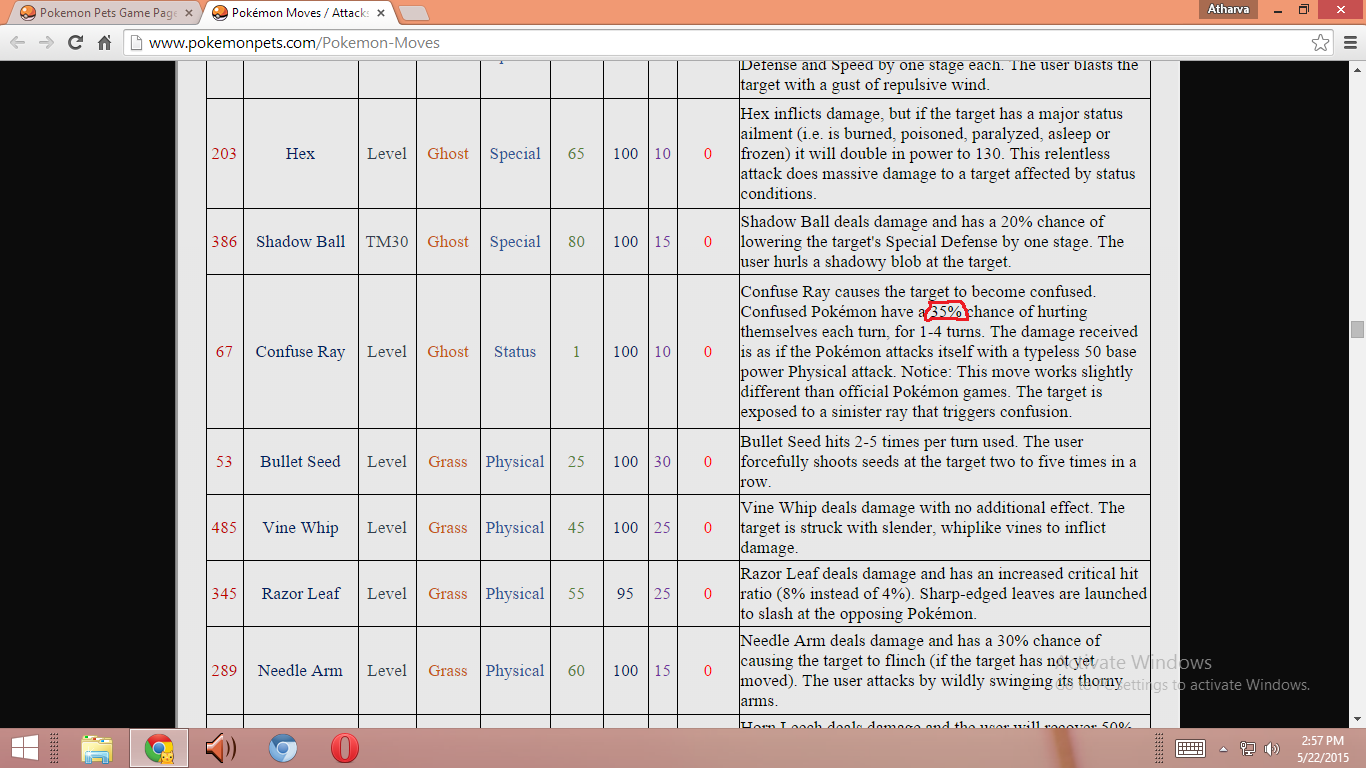Viewport: 1366px width, 768px height.
Task: Reload the Pokemon Moves page
Action: (x=75, y=43)
